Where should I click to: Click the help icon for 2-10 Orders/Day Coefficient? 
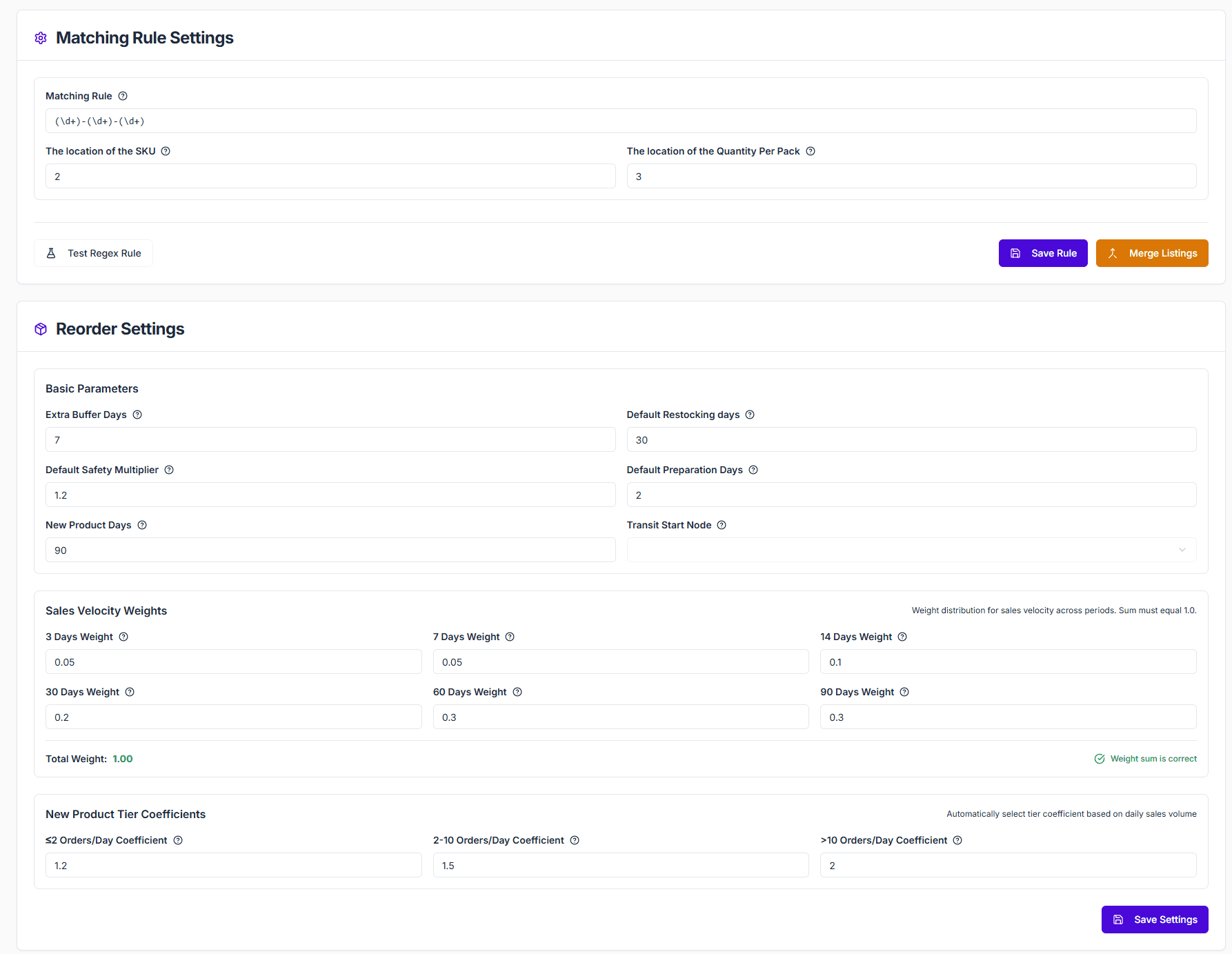(575, 840)
